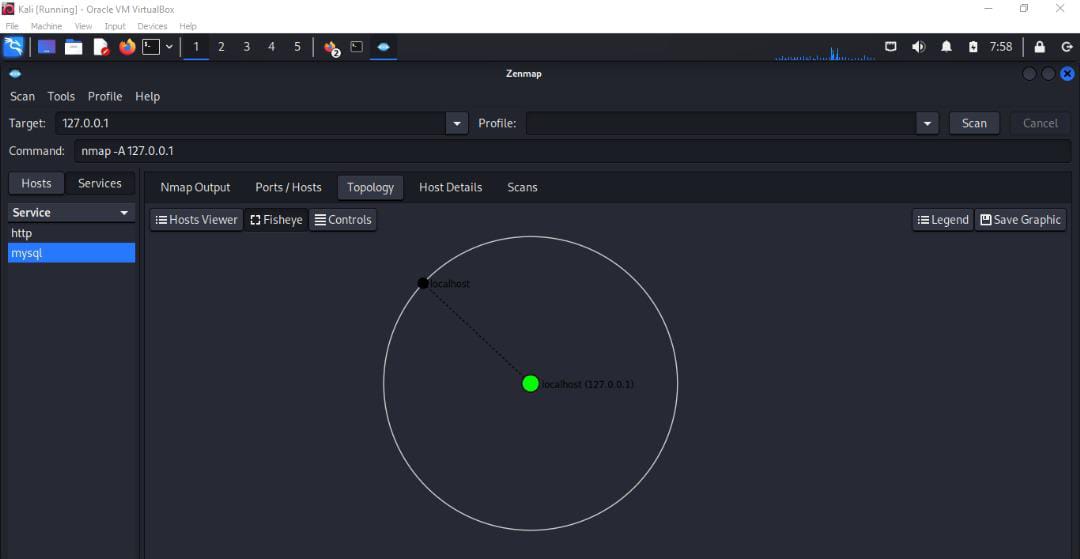
Task: Launch Firefox from the panel
Action: click(x=127, y=47)
